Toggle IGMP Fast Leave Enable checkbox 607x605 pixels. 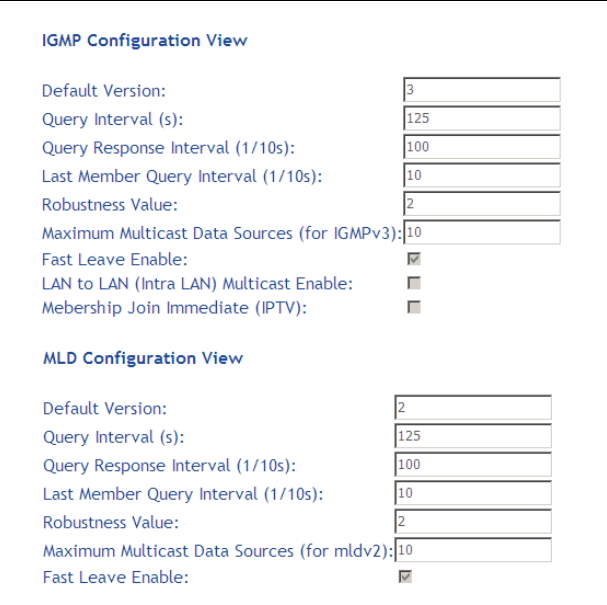pos(414,260)
